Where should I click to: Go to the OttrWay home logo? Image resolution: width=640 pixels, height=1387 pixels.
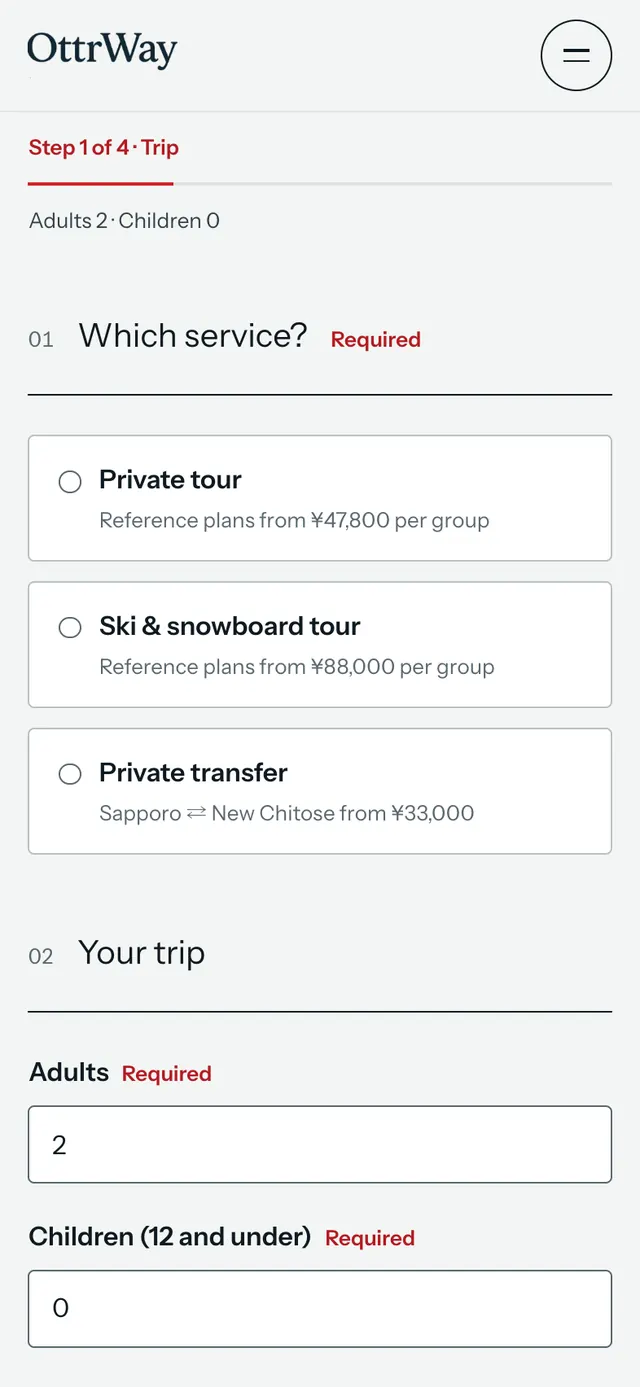[102, 50]
